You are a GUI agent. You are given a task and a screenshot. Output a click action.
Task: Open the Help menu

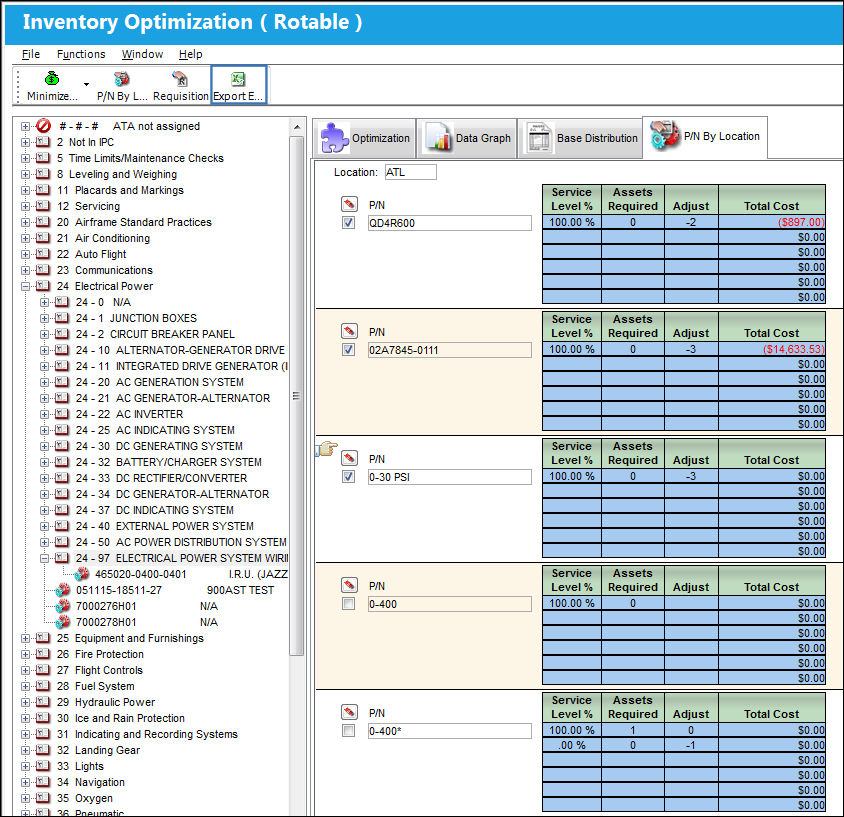[x=191, y=54]
